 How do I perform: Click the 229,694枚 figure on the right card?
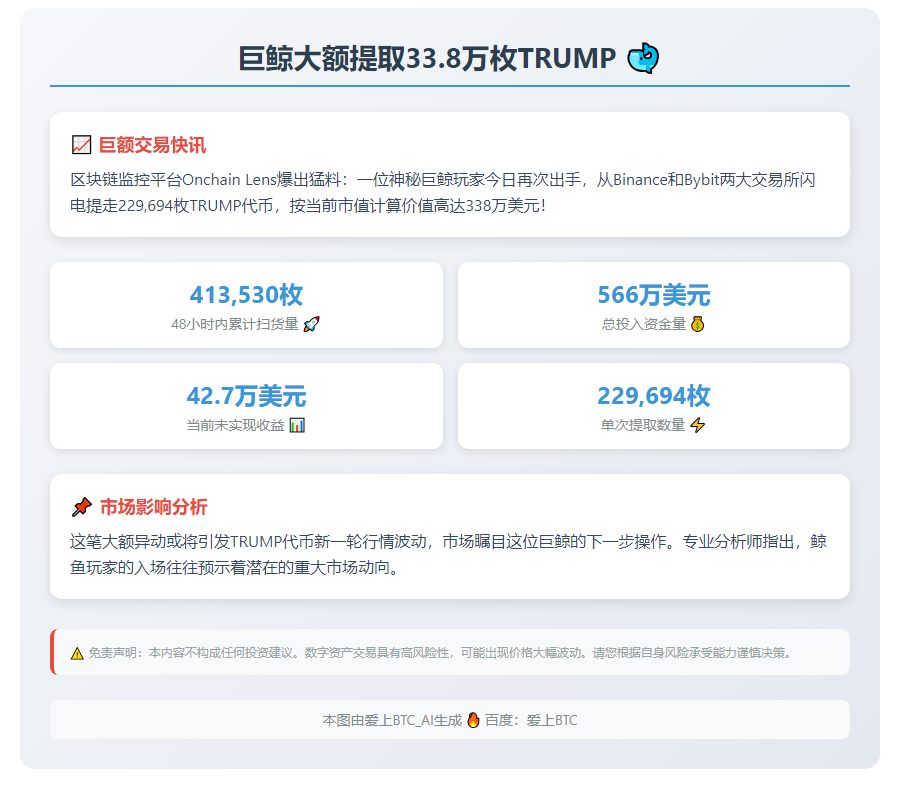point(655,396)
